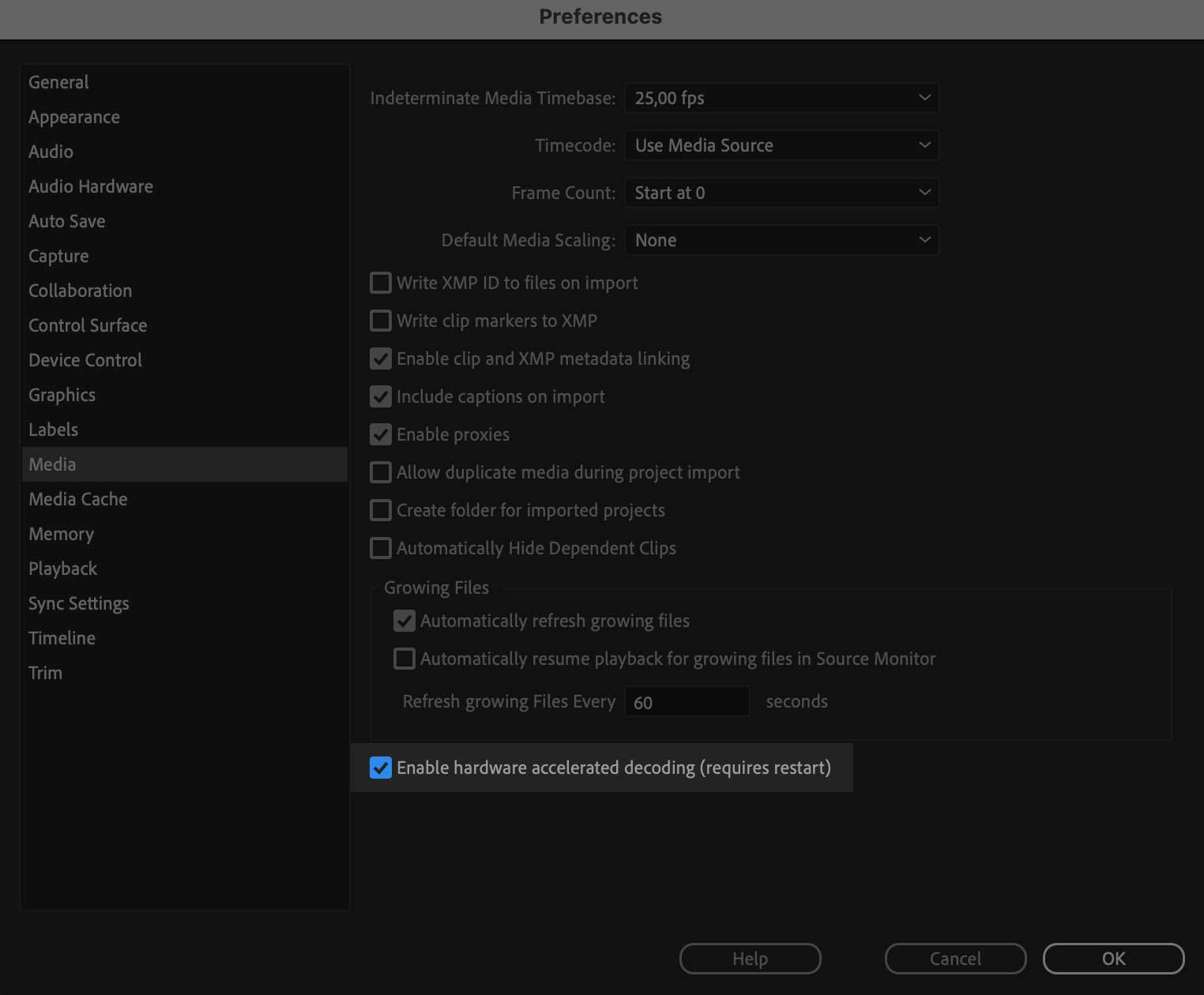Check Allow duplicate media during project import
This screenshot has width=1204, height=995.
(380, 472)
